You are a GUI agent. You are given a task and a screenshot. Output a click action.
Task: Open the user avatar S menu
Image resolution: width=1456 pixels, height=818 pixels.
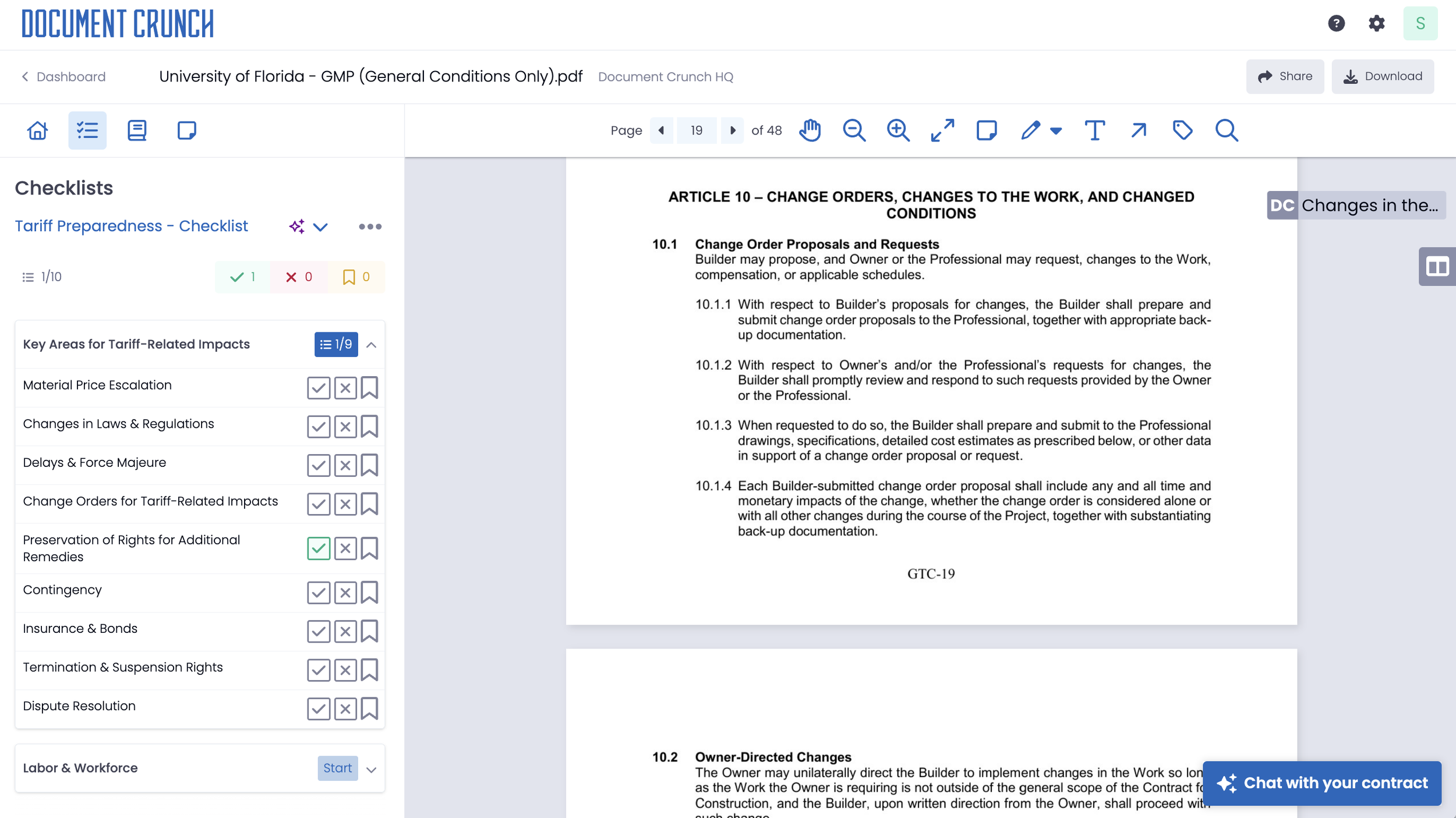pyautogui.click(x=1420, y=23)
